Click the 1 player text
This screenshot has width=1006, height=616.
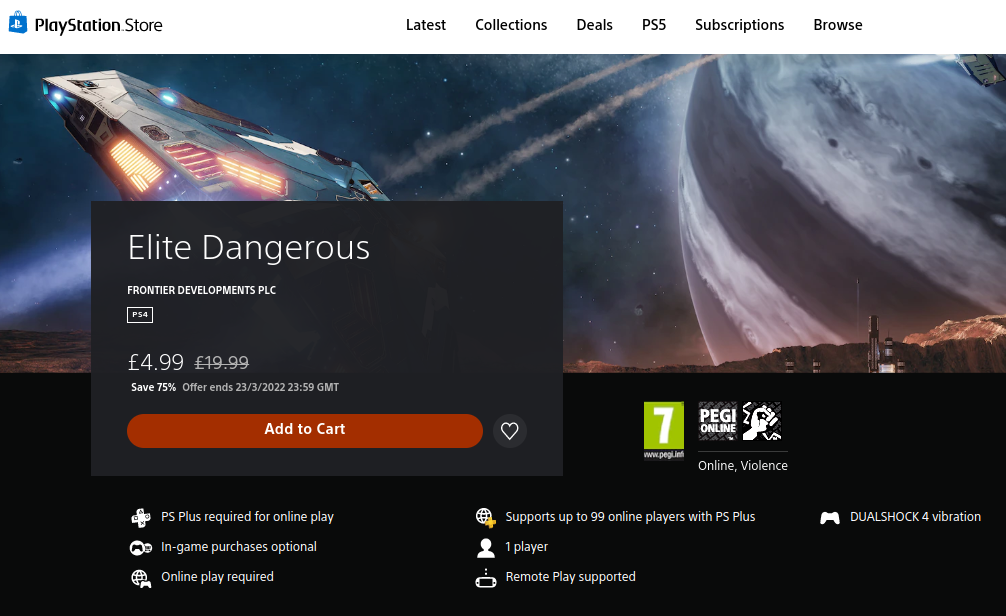[526, 547]
